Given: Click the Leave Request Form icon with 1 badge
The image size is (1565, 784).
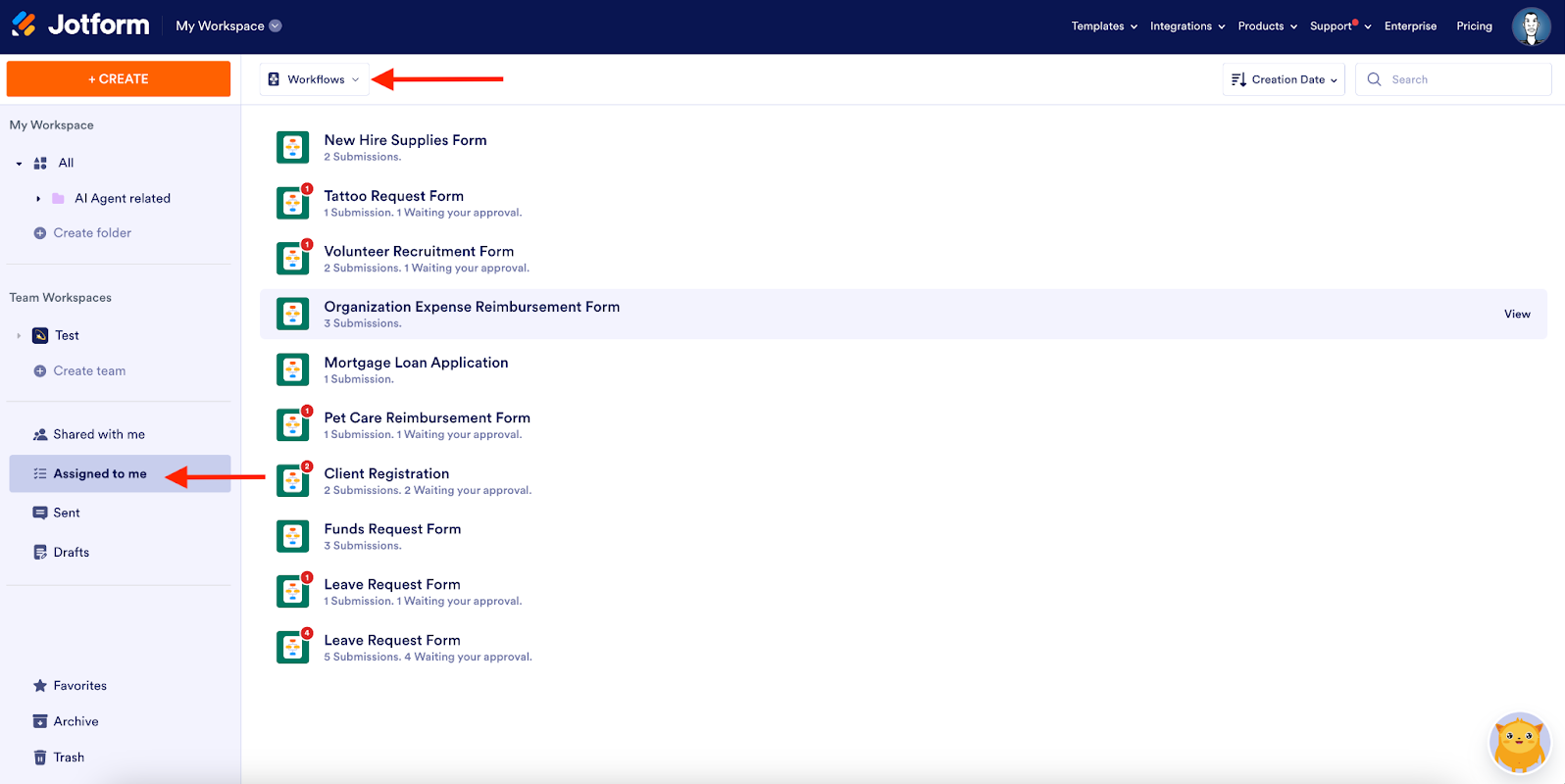Looking at the screenshot, I should [x=292, y=592].
